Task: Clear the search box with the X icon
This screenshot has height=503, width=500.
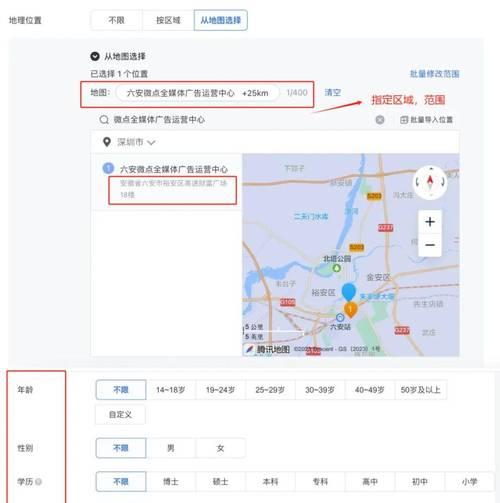Action: pos(380,120)
